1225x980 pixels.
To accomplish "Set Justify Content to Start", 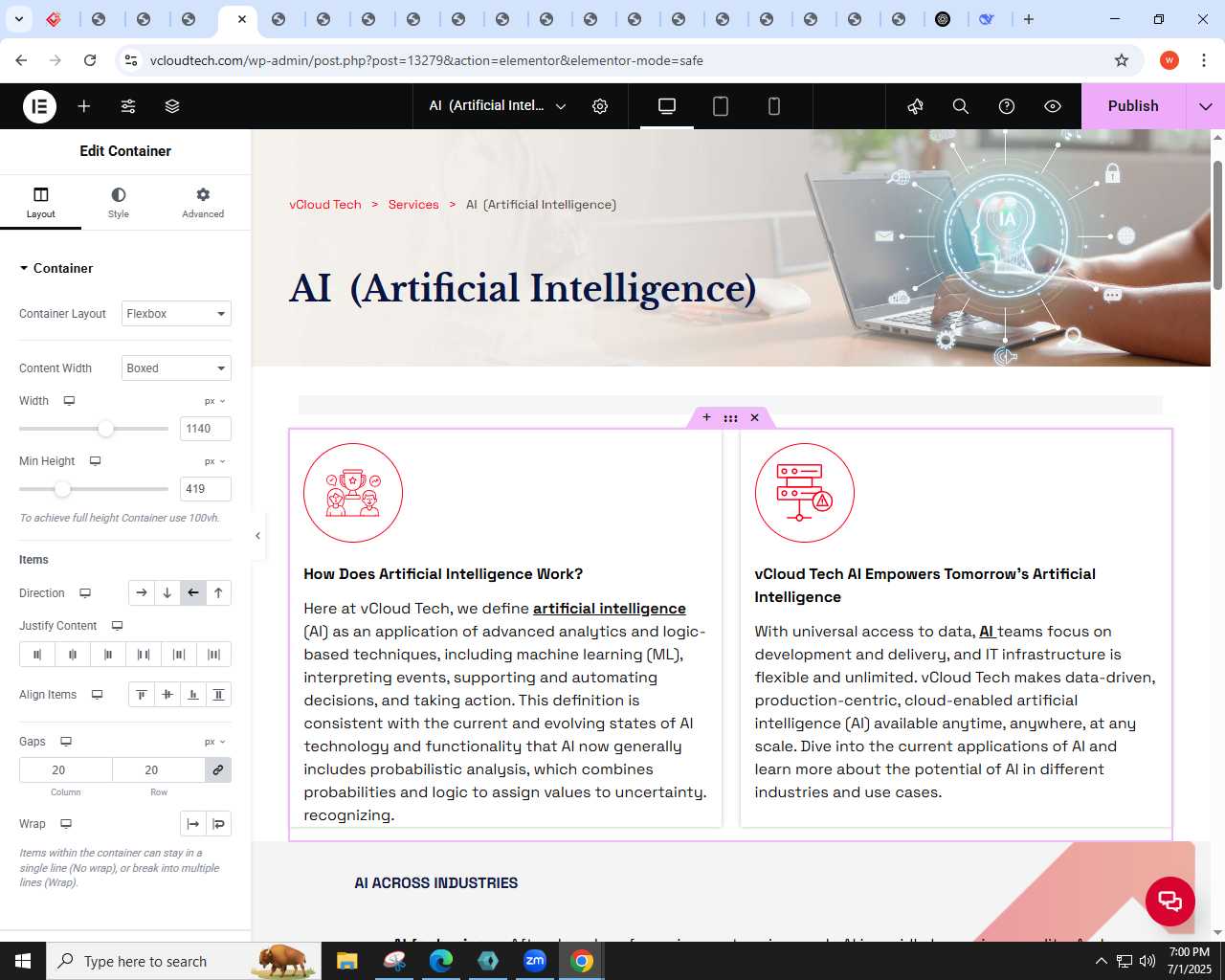I will coord(37,655).
